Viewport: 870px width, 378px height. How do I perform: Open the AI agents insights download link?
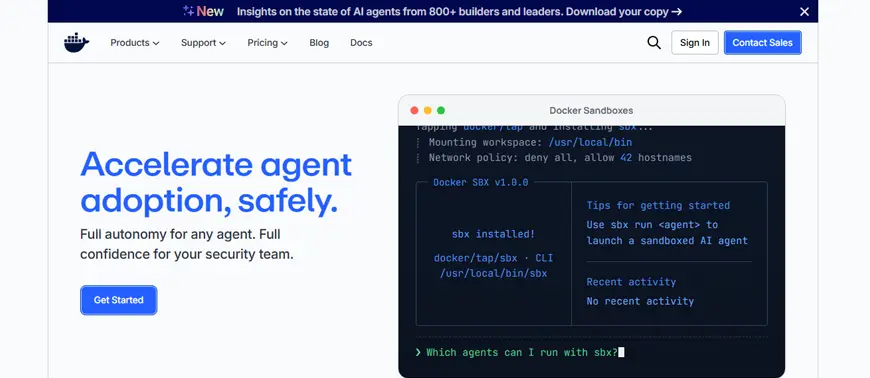point(459,11)
